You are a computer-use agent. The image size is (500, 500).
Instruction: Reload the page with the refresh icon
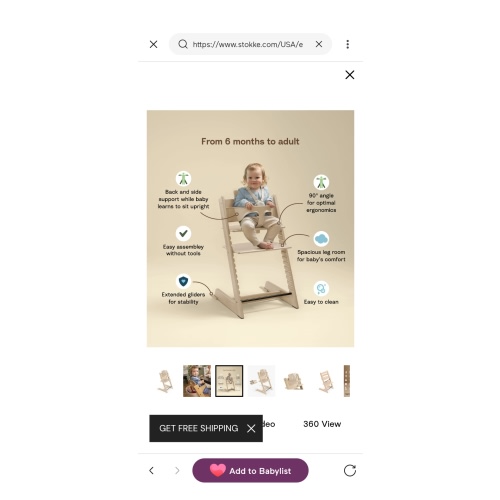click(x=350, y=470)
